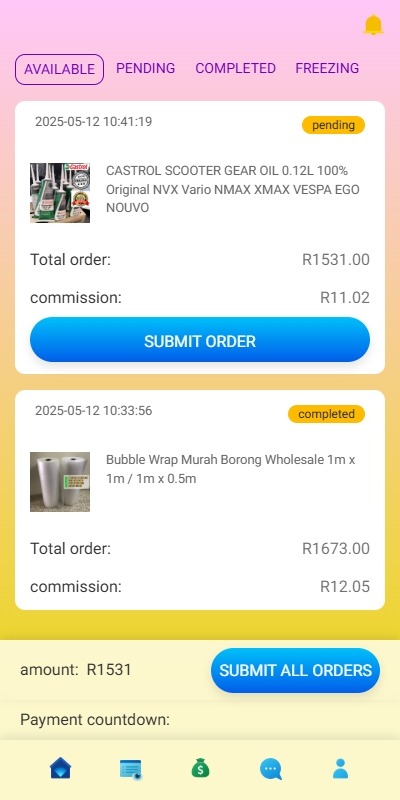Switch to the FREEZING tab
The width and height of the screenshot is (400, 800).
pyautogui.click(x=327, y=68)
